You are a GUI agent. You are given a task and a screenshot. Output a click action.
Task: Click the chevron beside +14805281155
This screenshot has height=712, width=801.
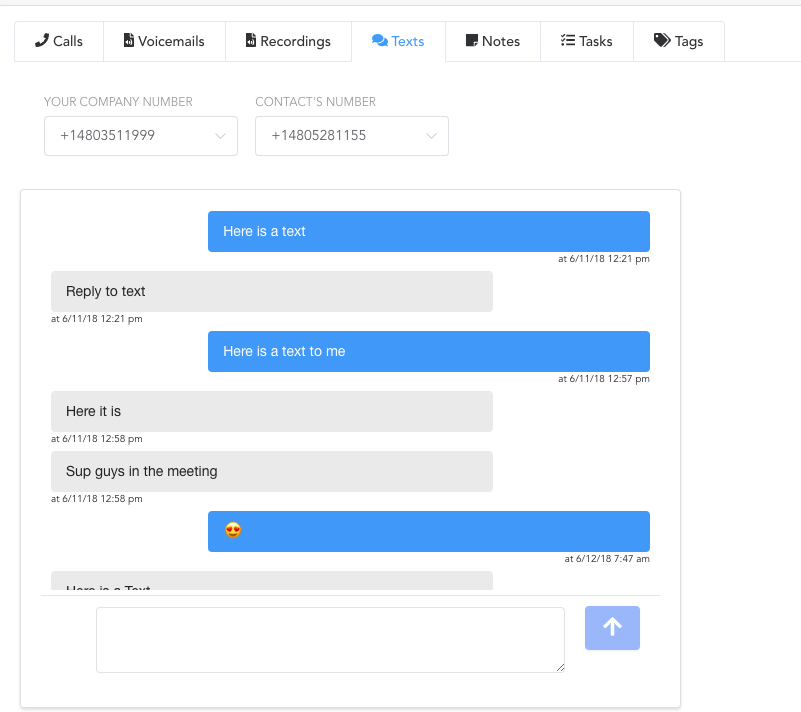pyautogui.click(x=432, y=136)
